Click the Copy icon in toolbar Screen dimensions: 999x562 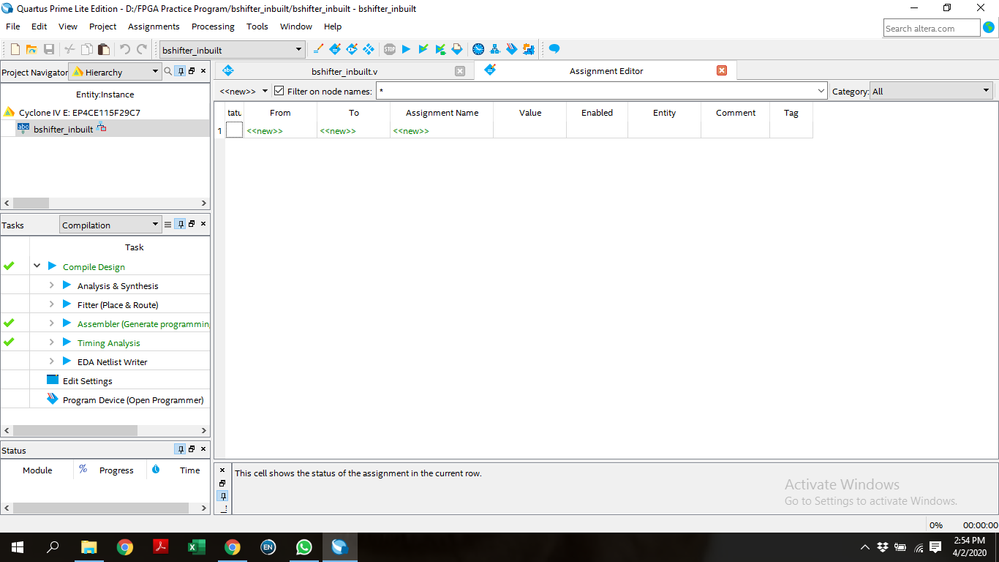coord(87,49)
